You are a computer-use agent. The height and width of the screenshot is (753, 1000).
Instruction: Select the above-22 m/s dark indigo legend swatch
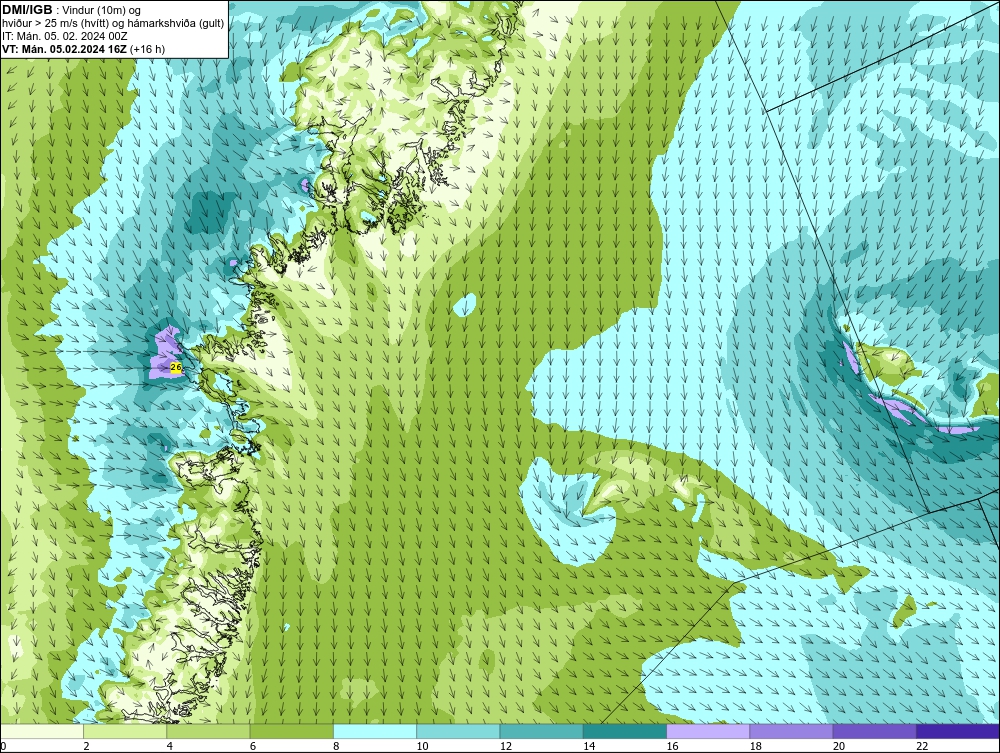[x=957, y=731]
